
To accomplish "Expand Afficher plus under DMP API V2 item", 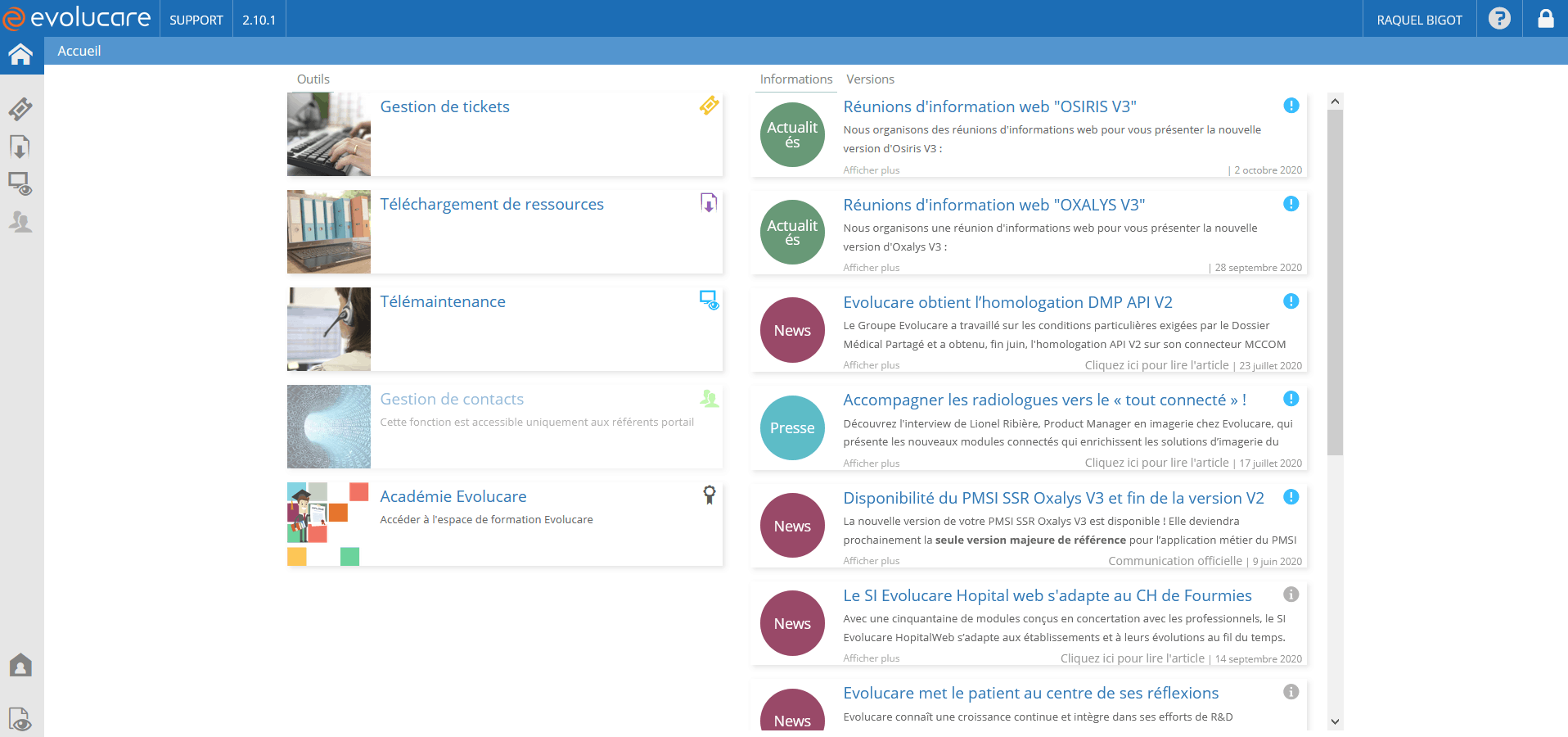I will click(872, 365).
